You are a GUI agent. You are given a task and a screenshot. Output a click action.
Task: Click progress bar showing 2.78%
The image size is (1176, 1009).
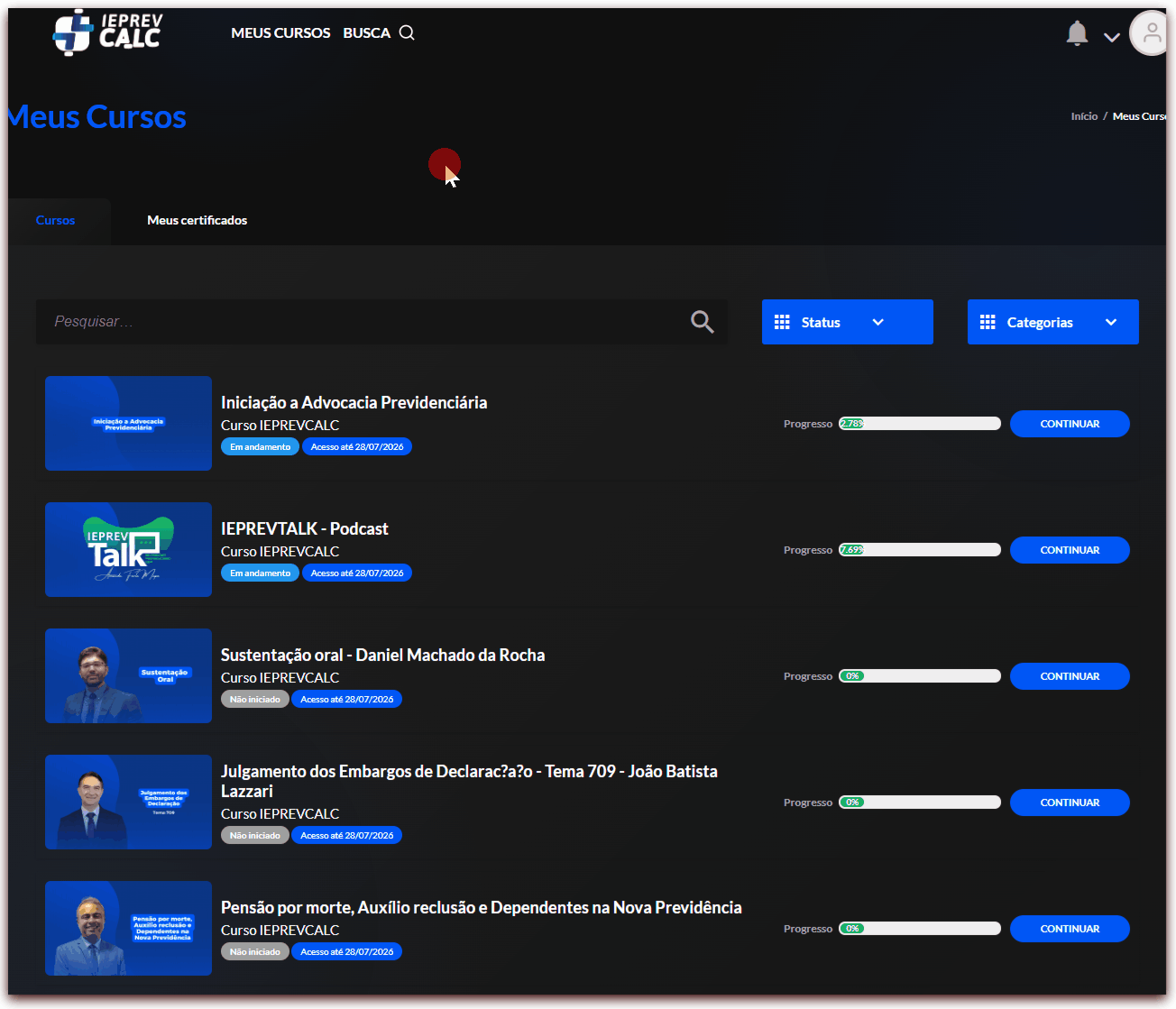(920, 424)
